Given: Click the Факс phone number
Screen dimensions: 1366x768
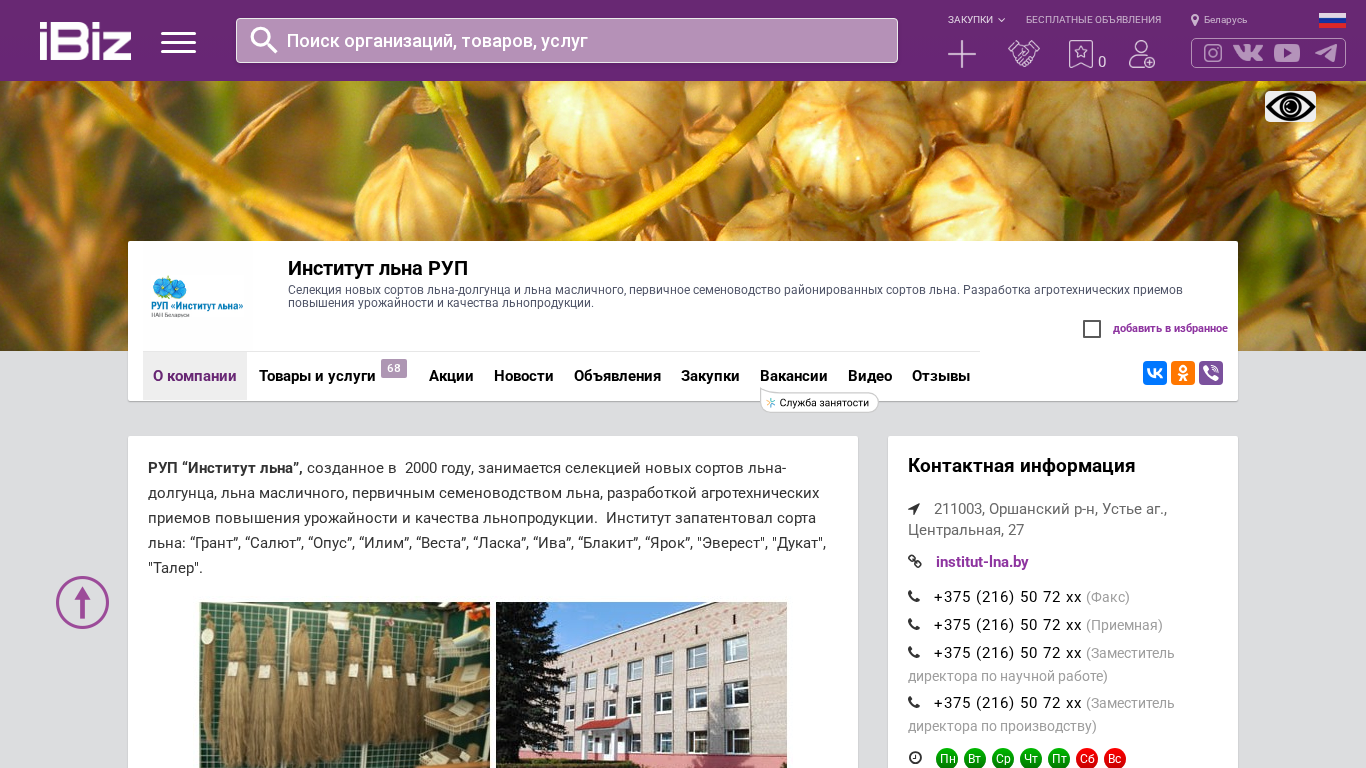Looking at the screenshot, I should [x=1008, y=597].
